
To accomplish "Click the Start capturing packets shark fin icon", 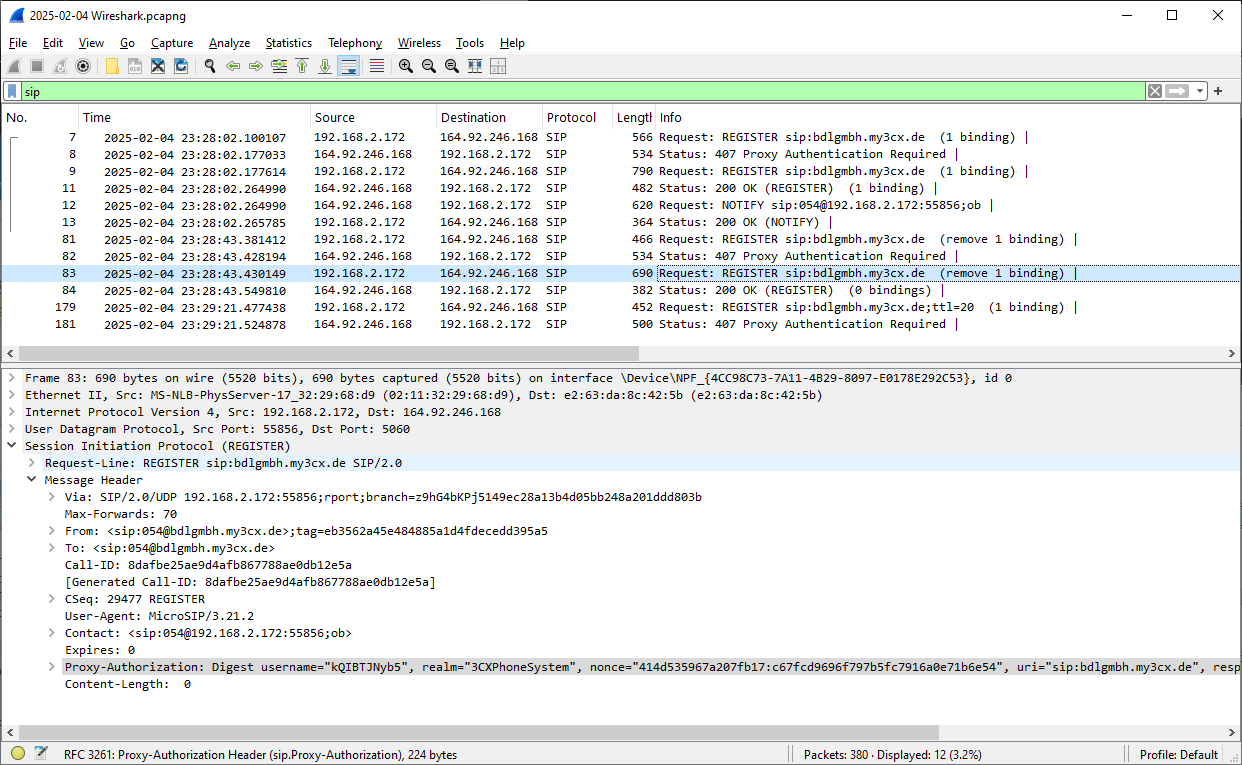I will click(14, 66).
